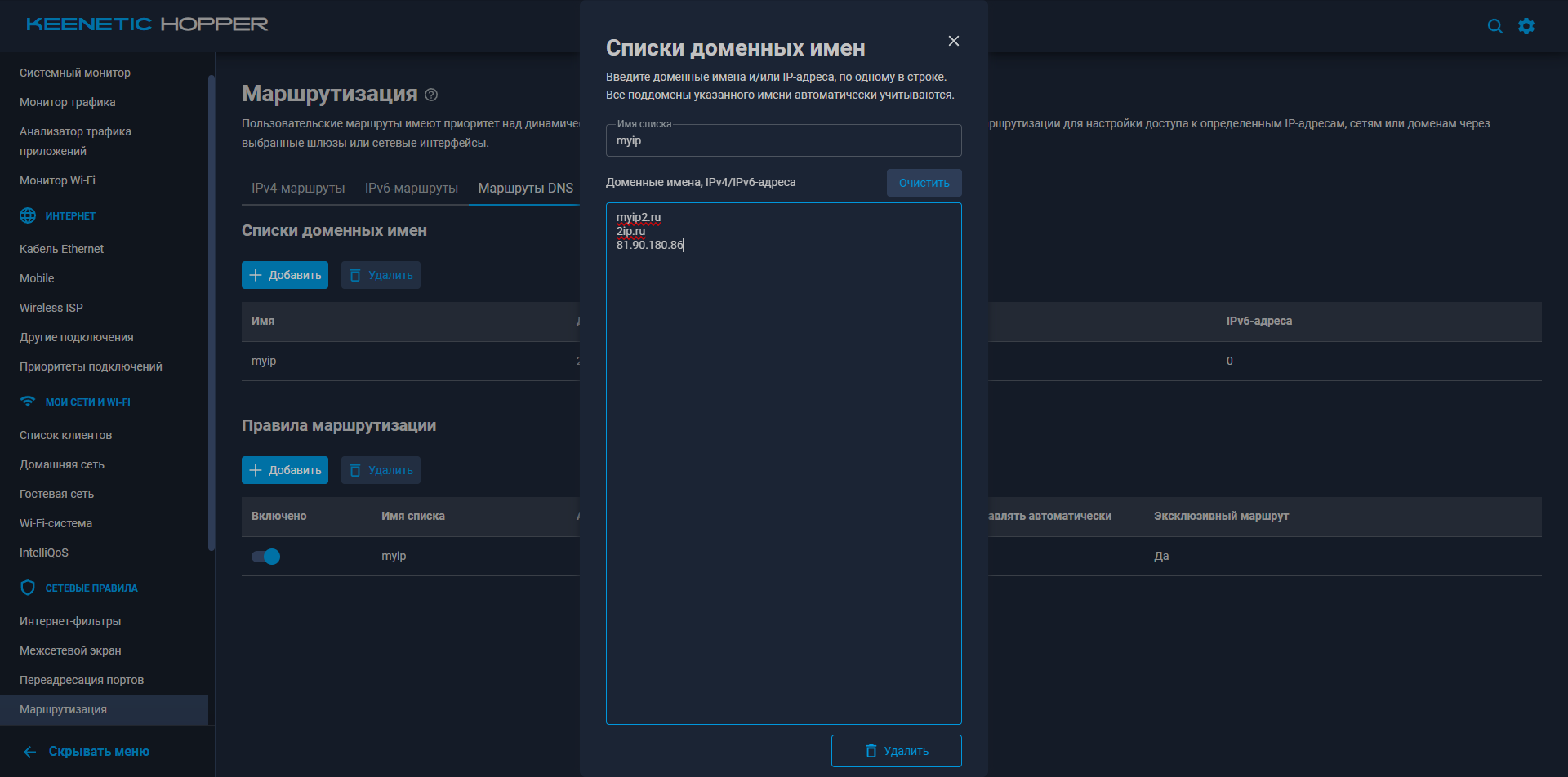Open settings via the gear icon
This screenshot has width=1568, height=777.
(1526, 26)
